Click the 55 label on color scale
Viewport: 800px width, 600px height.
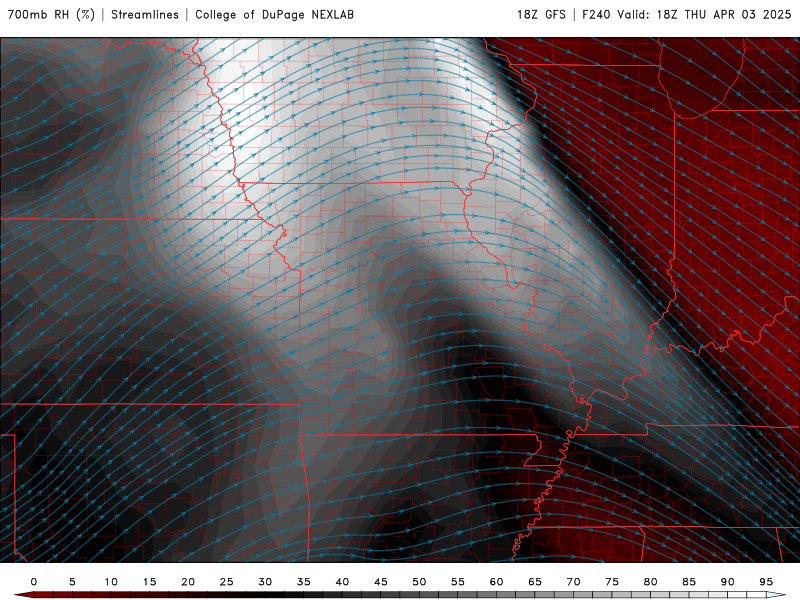tap(458, 582)
